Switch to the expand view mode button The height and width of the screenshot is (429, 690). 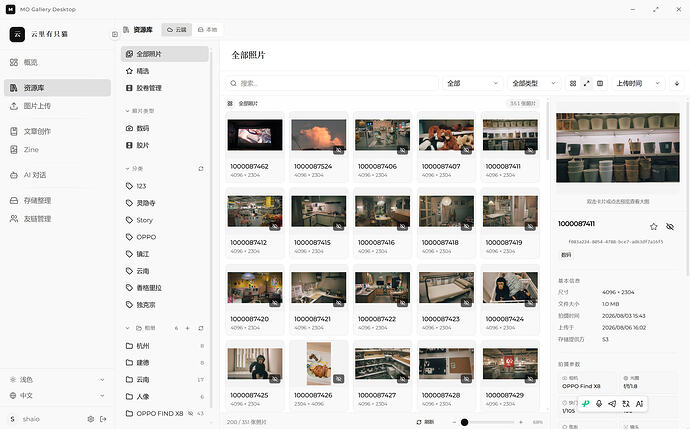tap(587, 83)
